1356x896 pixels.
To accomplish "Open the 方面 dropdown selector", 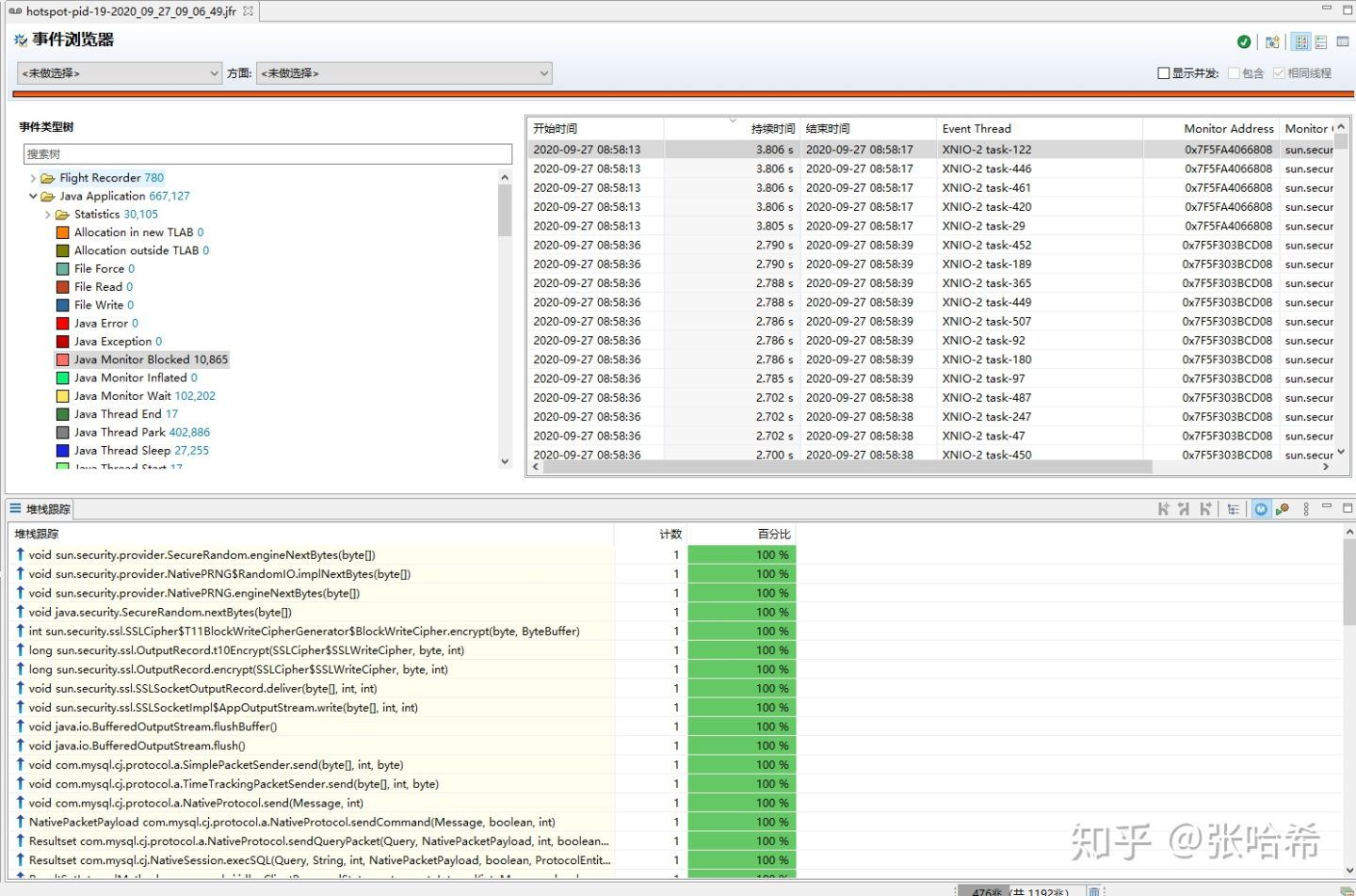I will click(404, 73).
